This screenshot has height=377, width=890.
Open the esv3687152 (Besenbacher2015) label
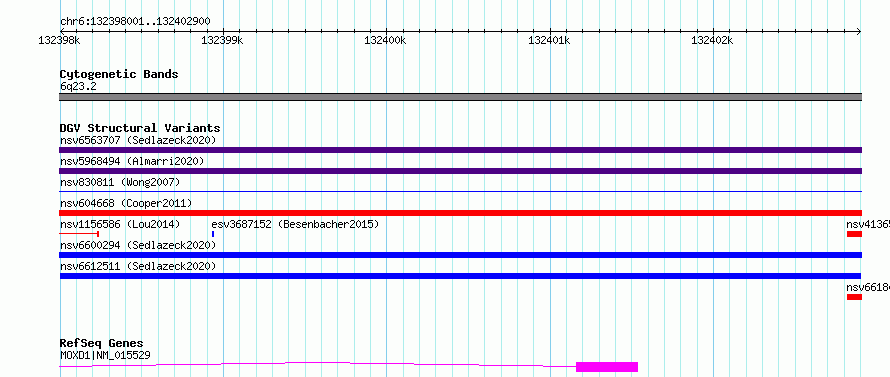295,224
